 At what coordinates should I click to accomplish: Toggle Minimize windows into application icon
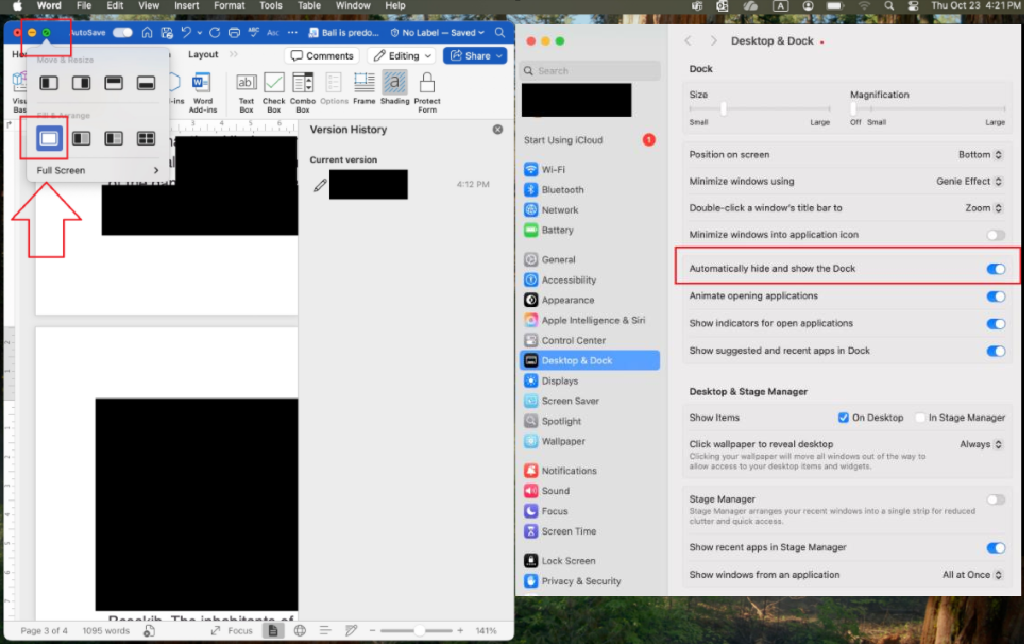(995, 235)
